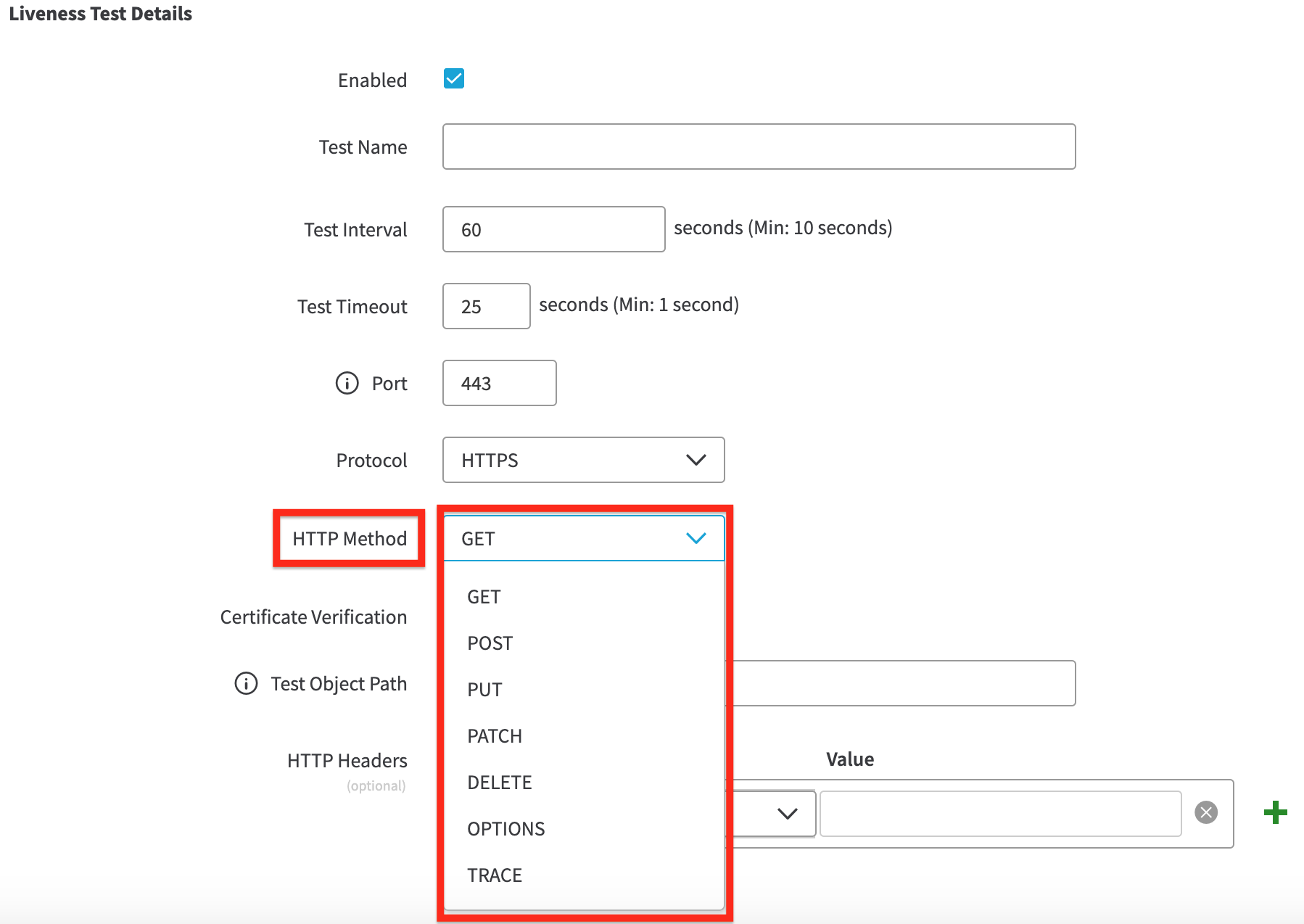
Task: Focus the Test Name text field
Action: click(759, 147)
